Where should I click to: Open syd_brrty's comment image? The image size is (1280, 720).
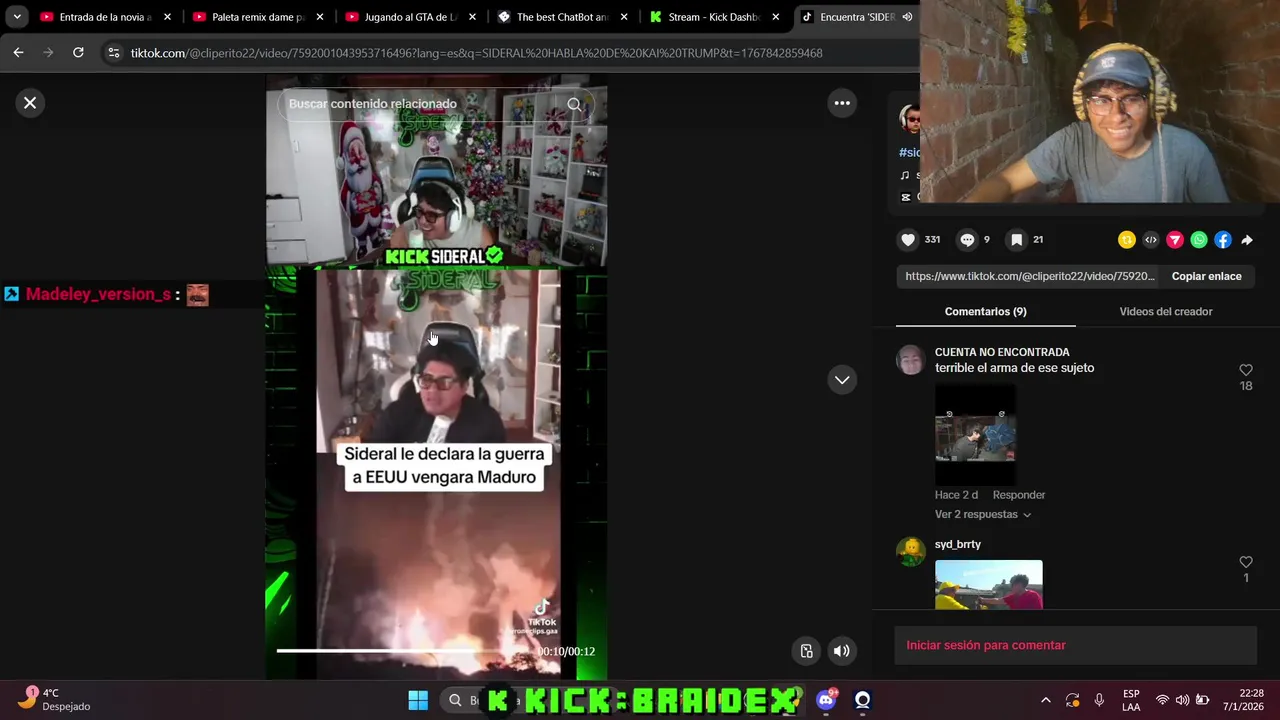click(x=988, y=584)
